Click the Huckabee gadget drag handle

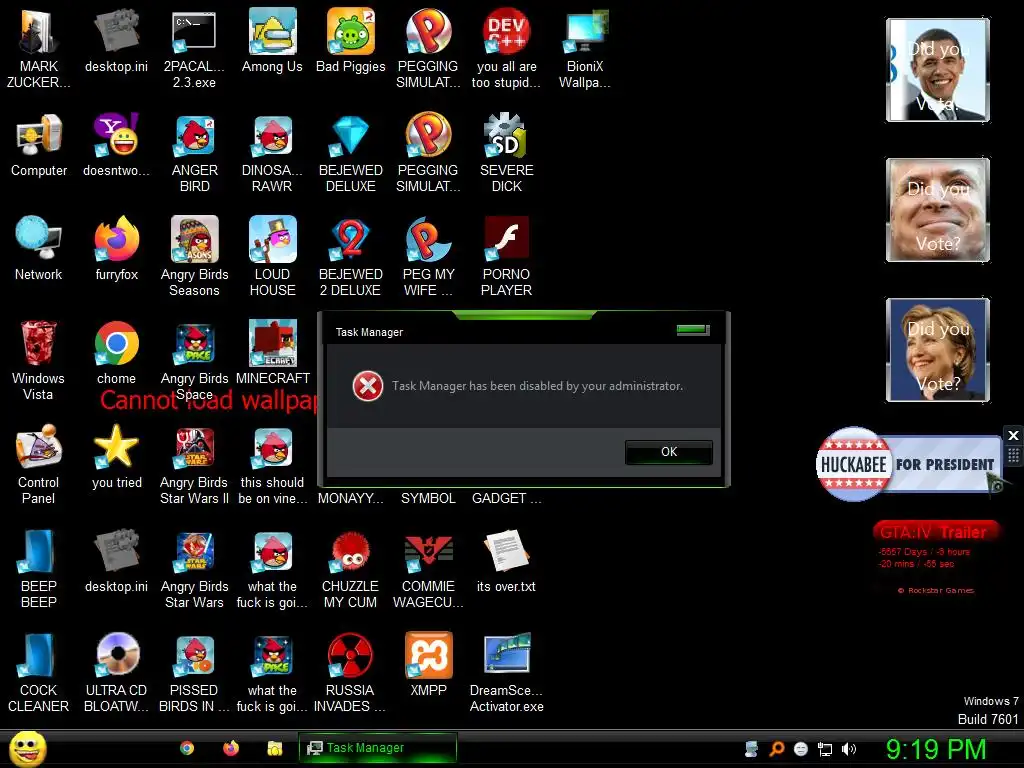point(1013,455)
